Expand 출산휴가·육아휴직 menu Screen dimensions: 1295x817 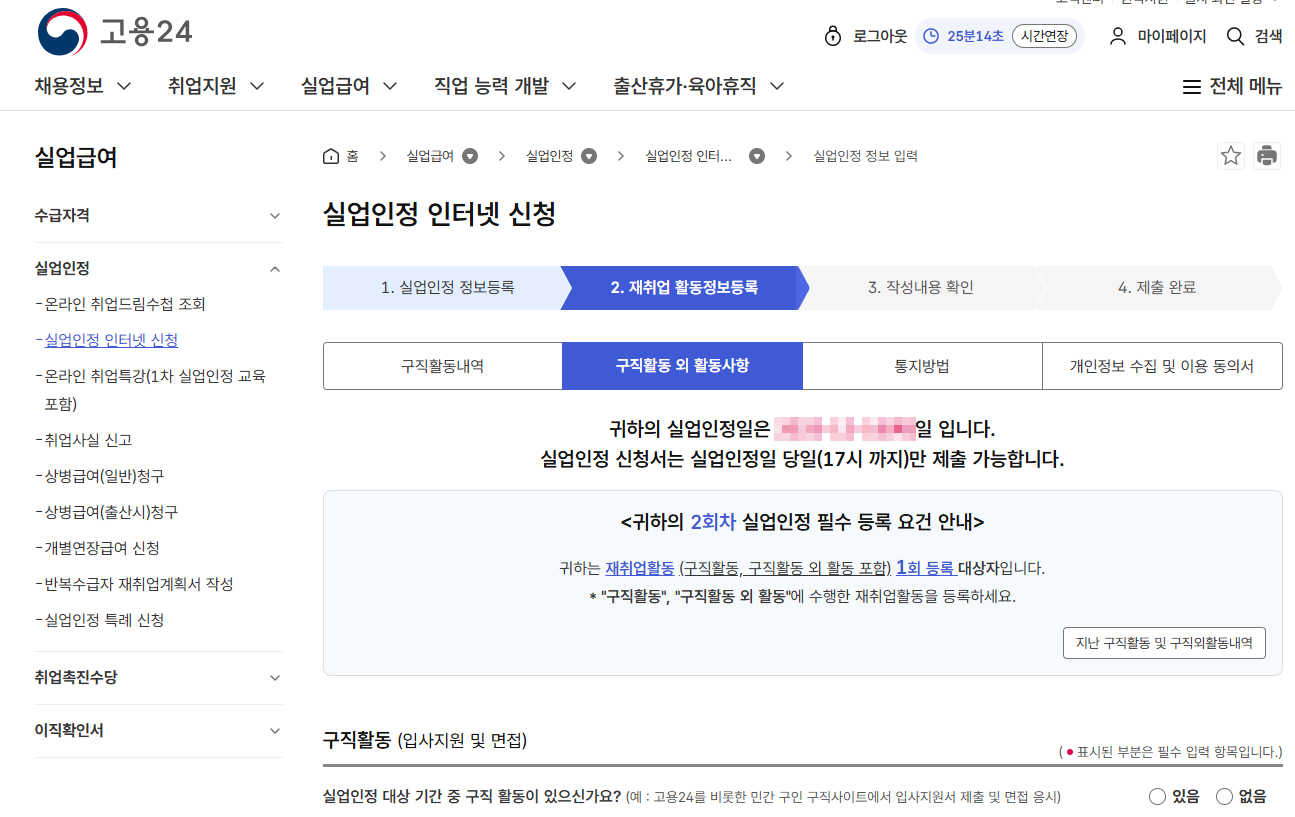698,86
